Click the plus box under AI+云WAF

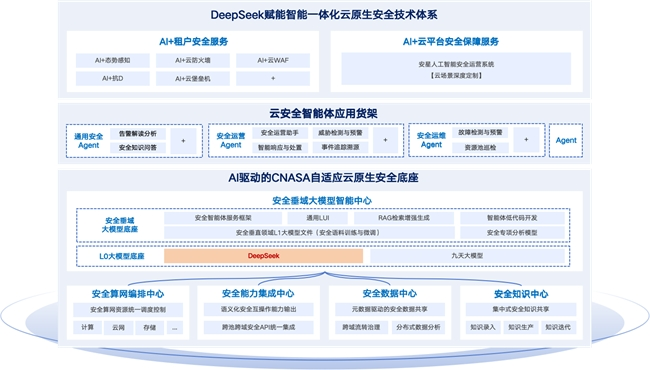(273, 78)
